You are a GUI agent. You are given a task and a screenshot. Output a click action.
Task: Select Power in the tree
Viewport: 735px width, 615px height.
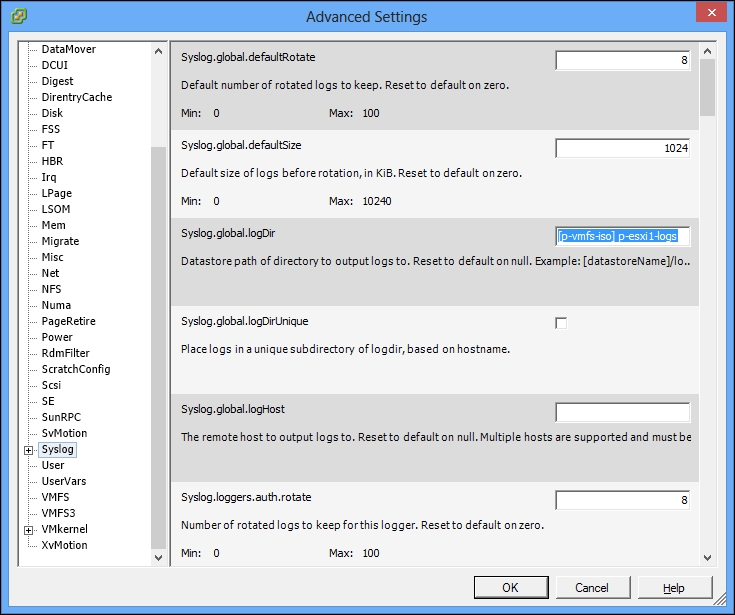pyautogui.click(x=57, y=337)
